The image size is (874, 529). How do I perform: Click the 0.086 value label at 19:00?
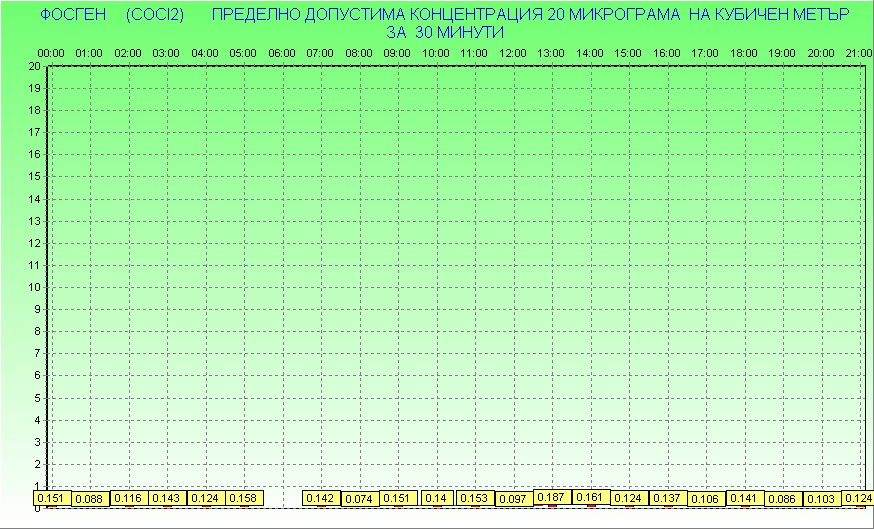[782, 499]
